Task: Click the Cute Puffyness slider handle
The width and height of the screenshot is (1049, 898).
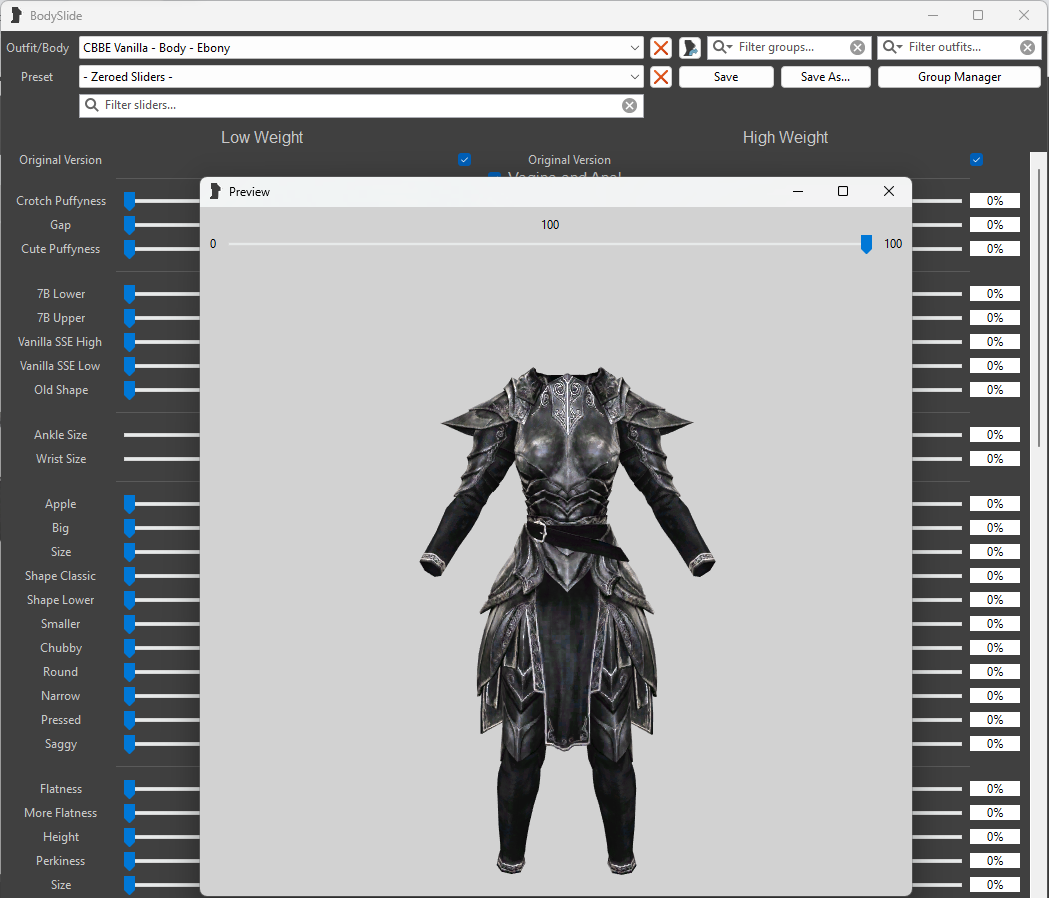Action: click(130, 249)
